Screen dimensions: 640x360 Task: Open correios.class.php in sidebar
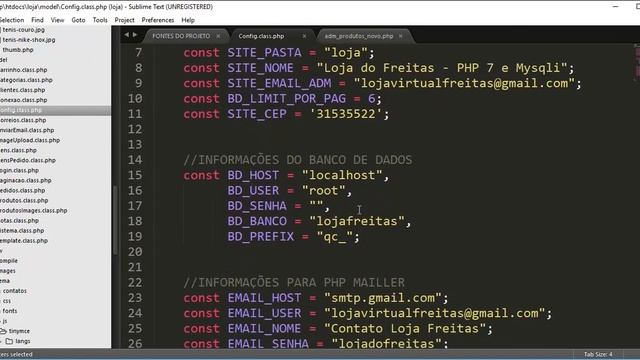[x=23, y=120]
